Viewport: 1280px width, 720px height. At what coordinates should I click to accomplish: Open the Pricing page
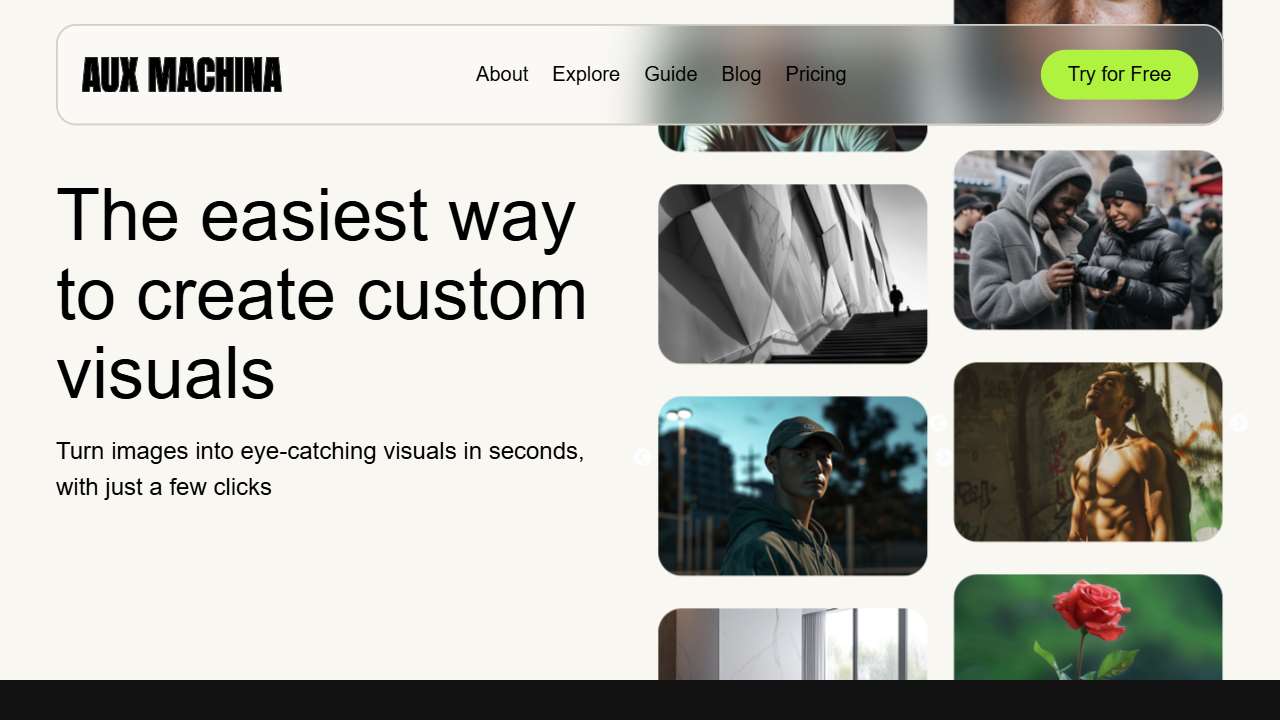pyautogui.click(x=816, y=74)
